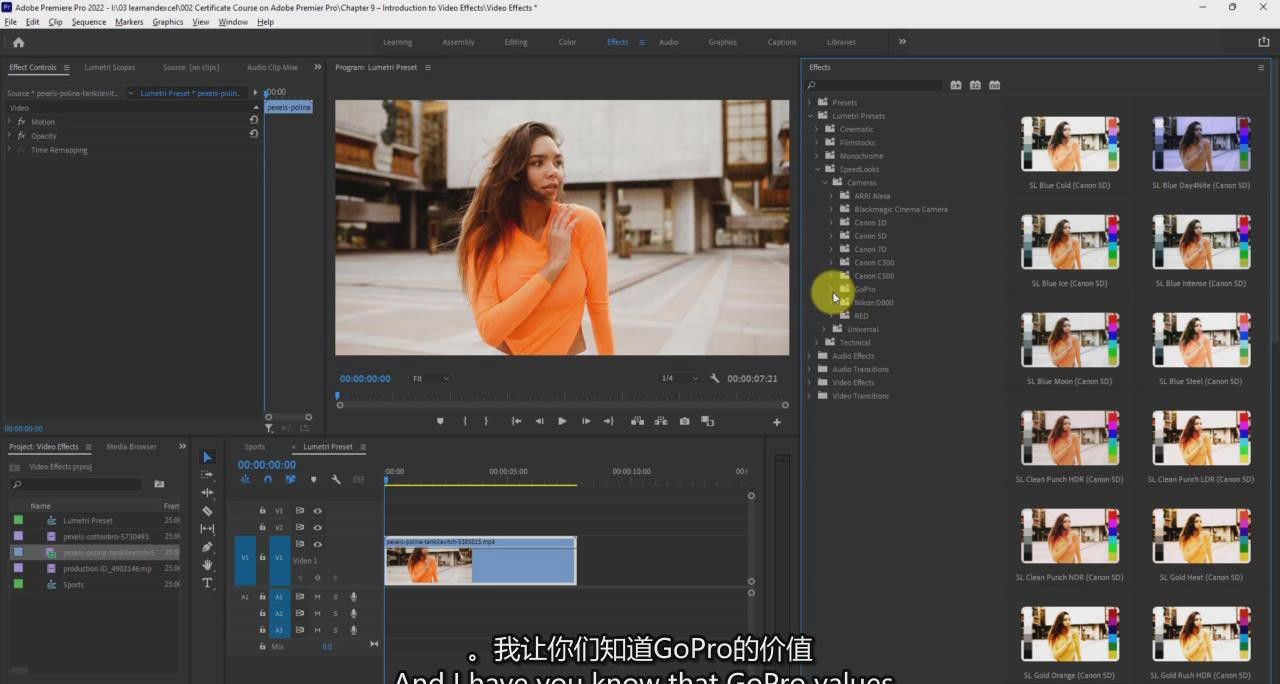Select the GoPro folder
Screen dimensions: 1280x684
864,289
